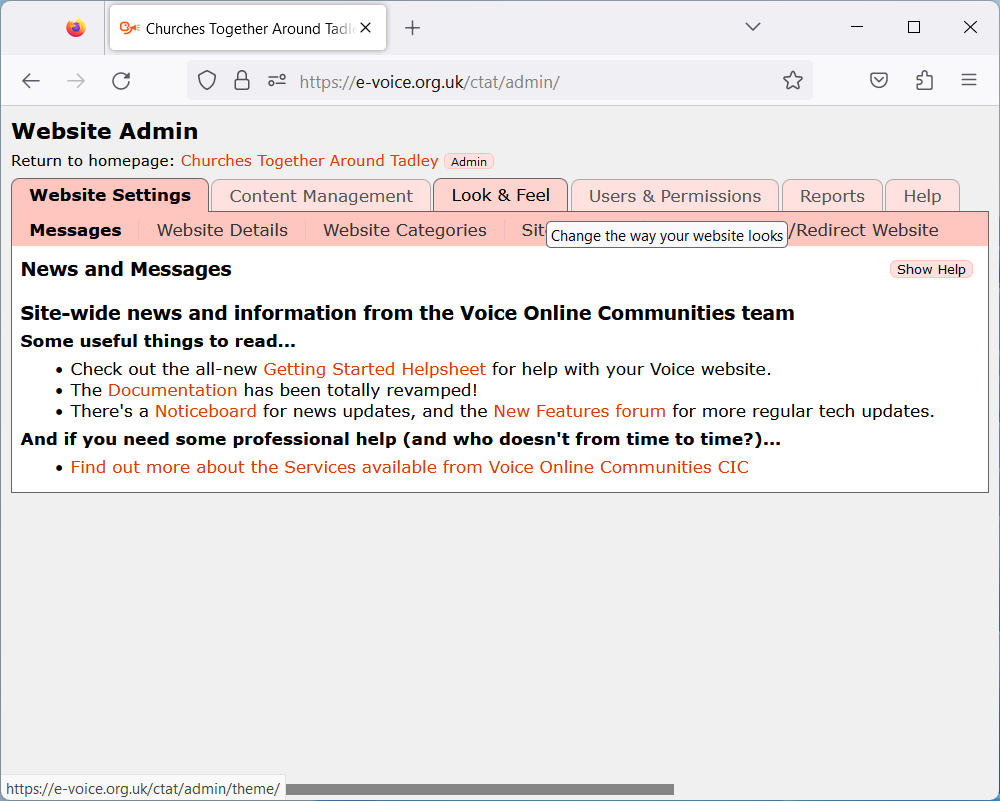This screenshot has width=1000, height=801.
Task: Return to Churches Together Around Tadley homepage link
Action: click(x=309, y=161)
